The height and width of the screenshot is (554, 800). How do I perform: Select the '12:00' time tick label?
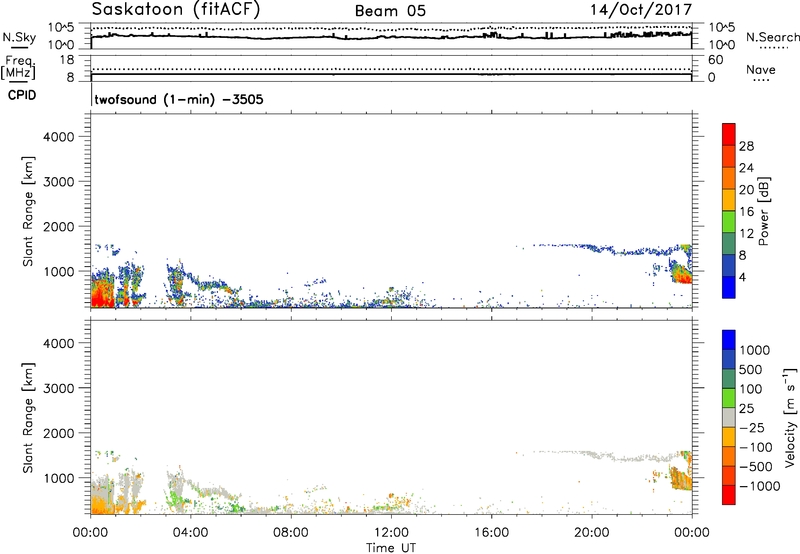(391, 533)
